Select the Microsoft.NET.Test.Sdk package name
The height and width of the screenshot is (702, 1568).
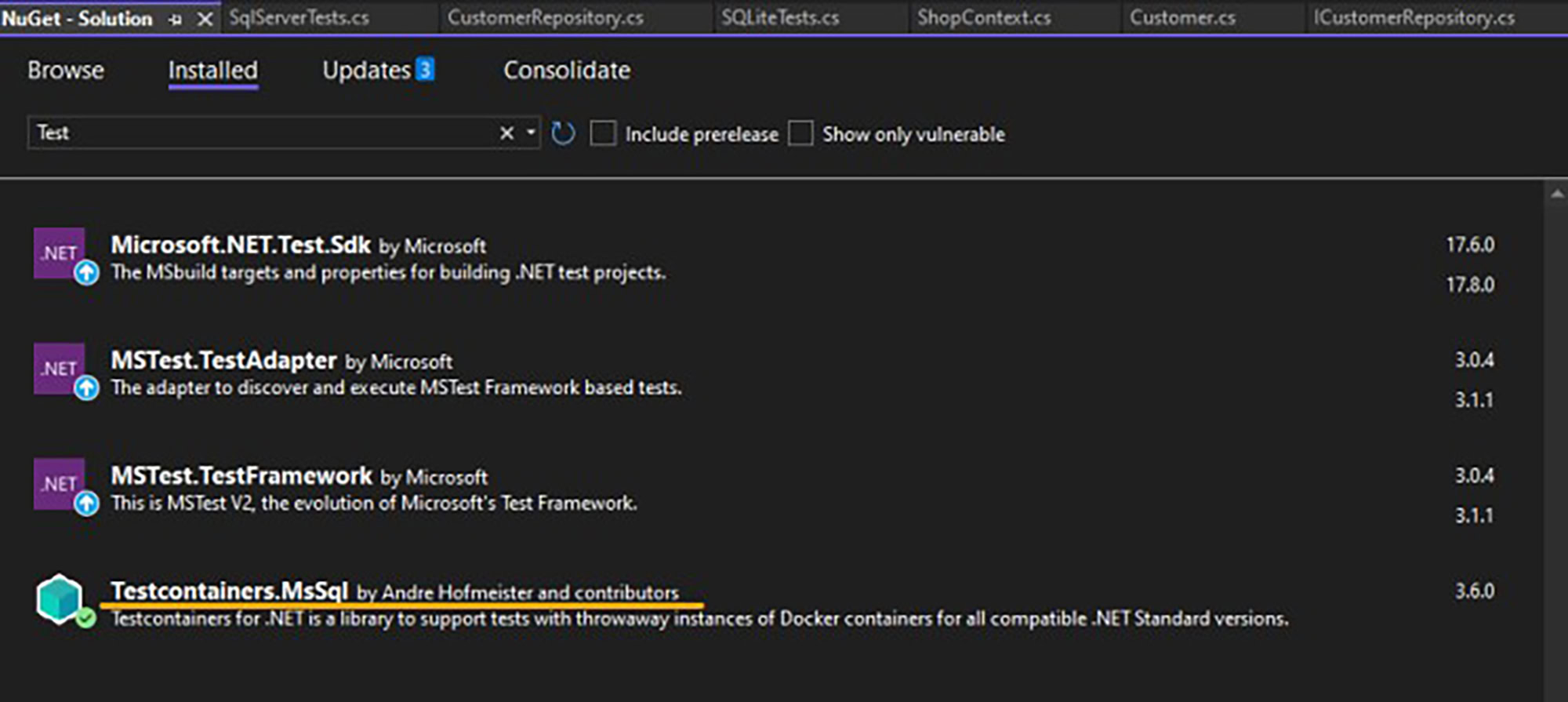coord(241,245)
